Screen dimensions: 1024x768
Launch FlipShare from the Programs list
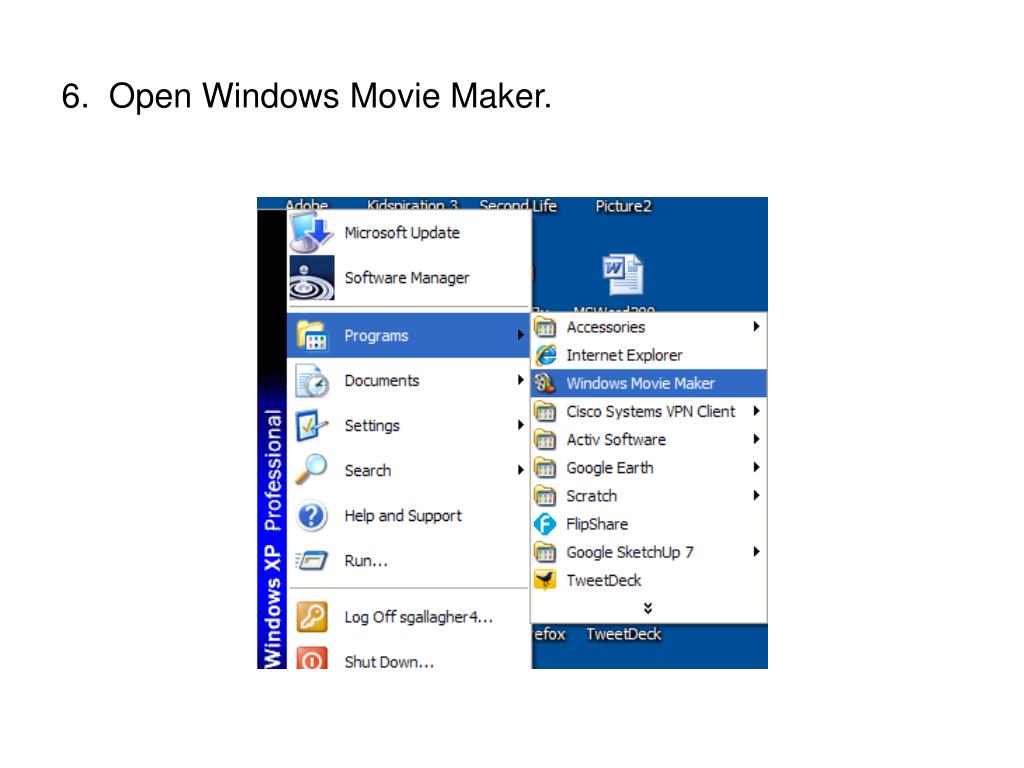click(x=648, y=524)
